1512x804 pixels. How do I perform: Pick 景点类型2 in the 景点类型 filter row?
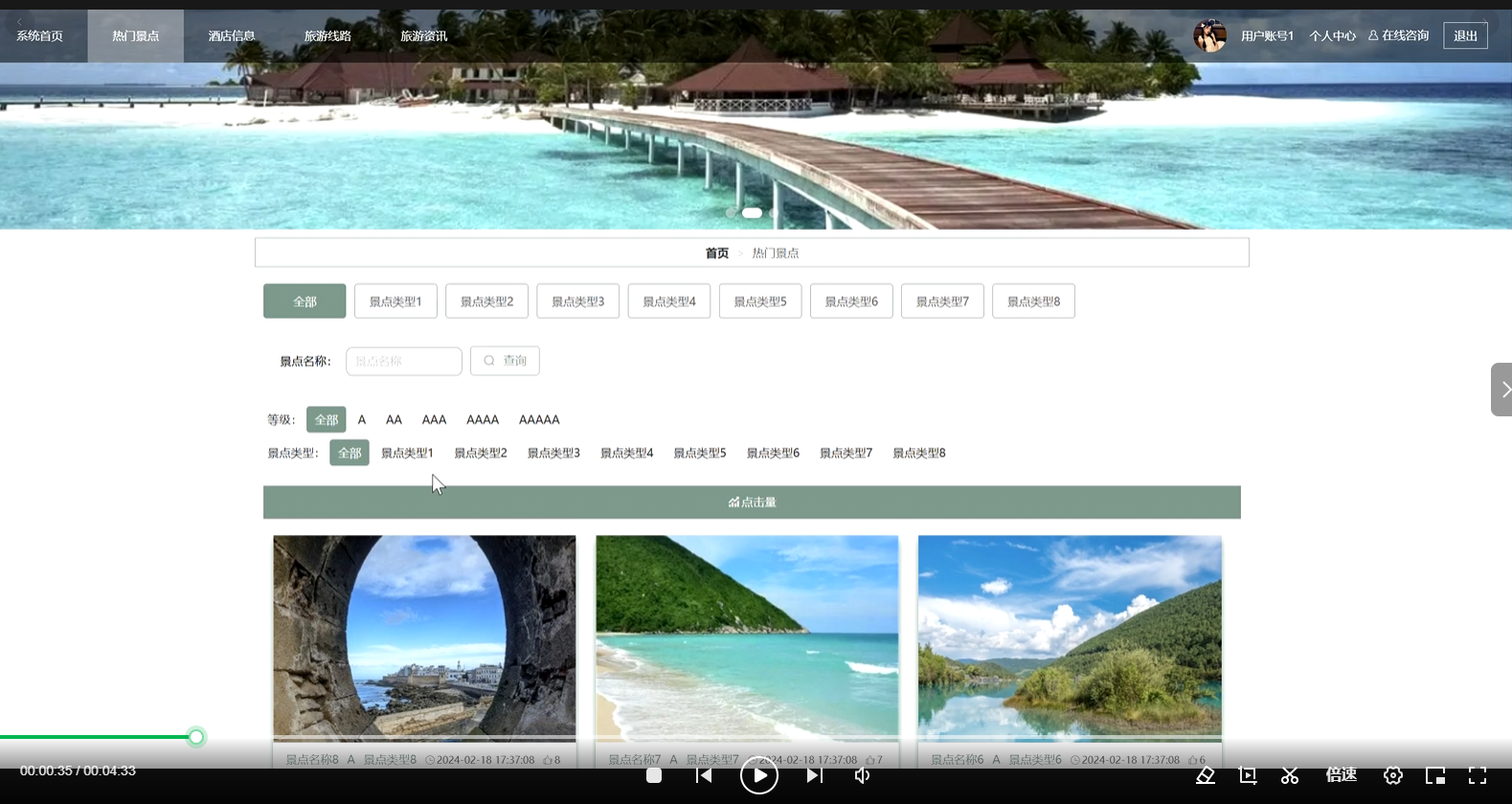(481, 453)
